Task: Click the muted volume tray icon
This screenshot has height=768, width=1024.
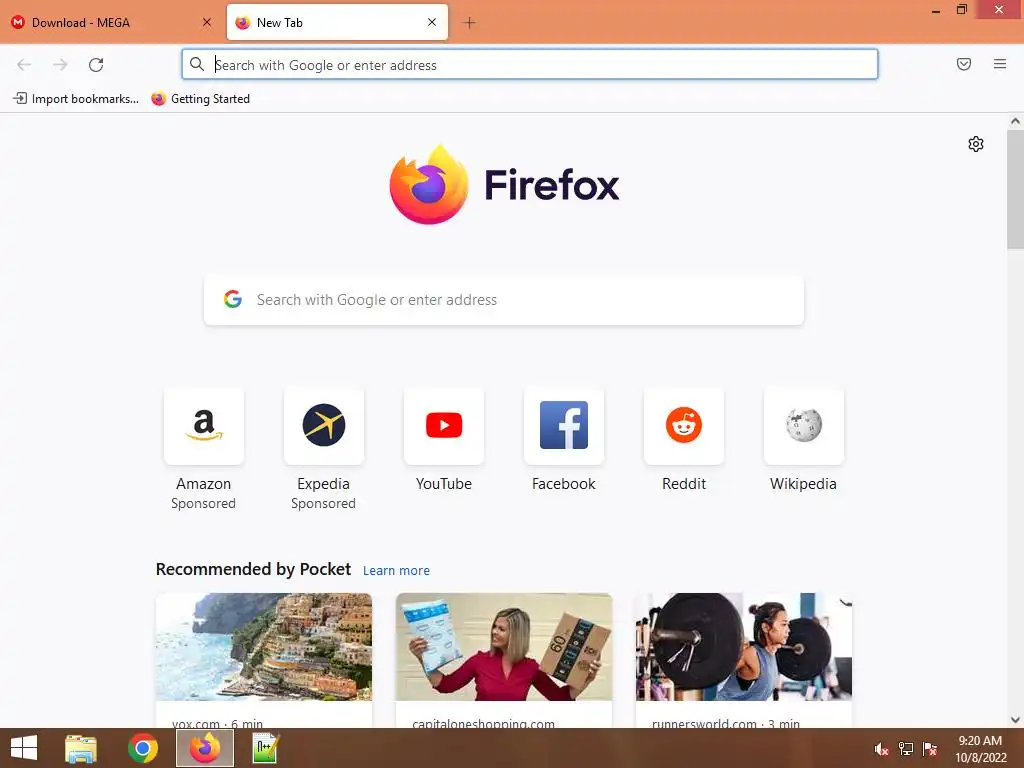Action: (x=882, y=749)
